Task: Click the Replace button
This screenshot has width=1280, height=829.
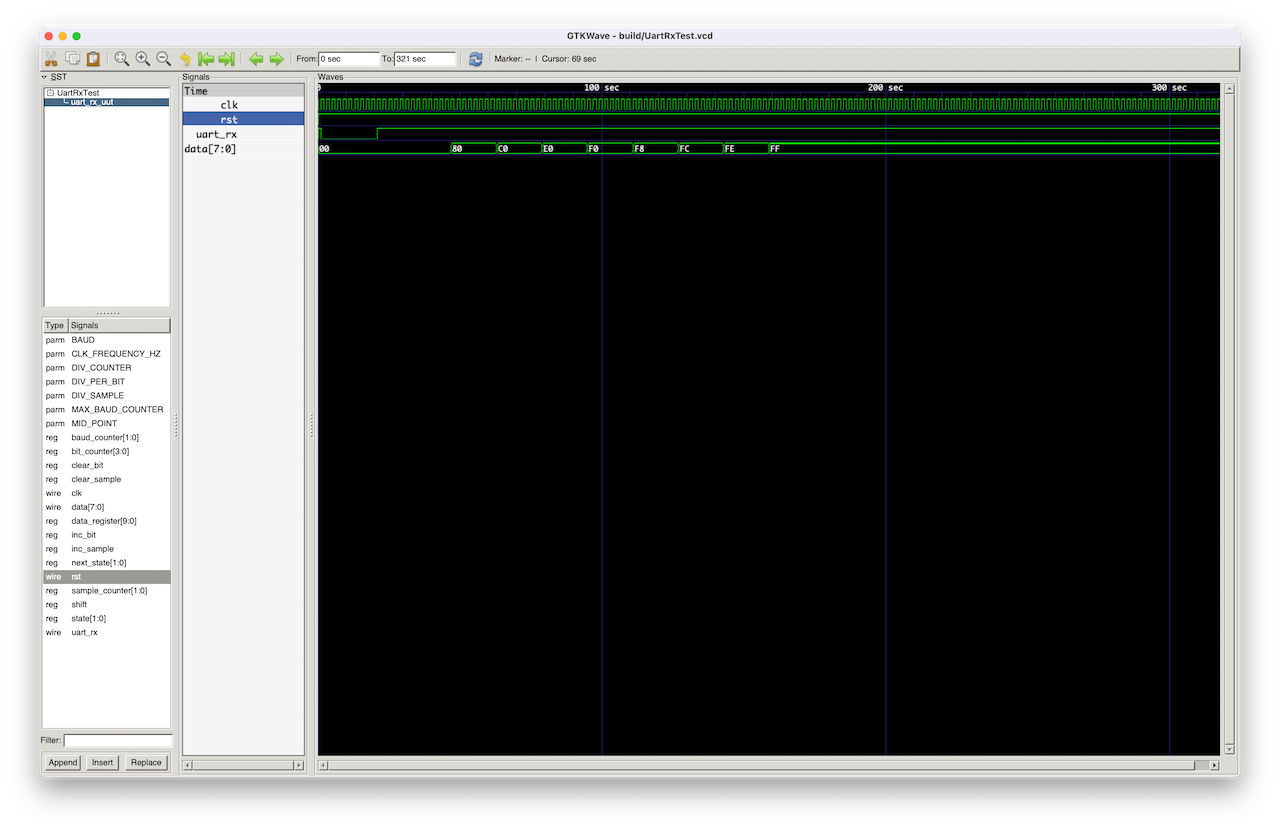Action: (x=146, y=763)
